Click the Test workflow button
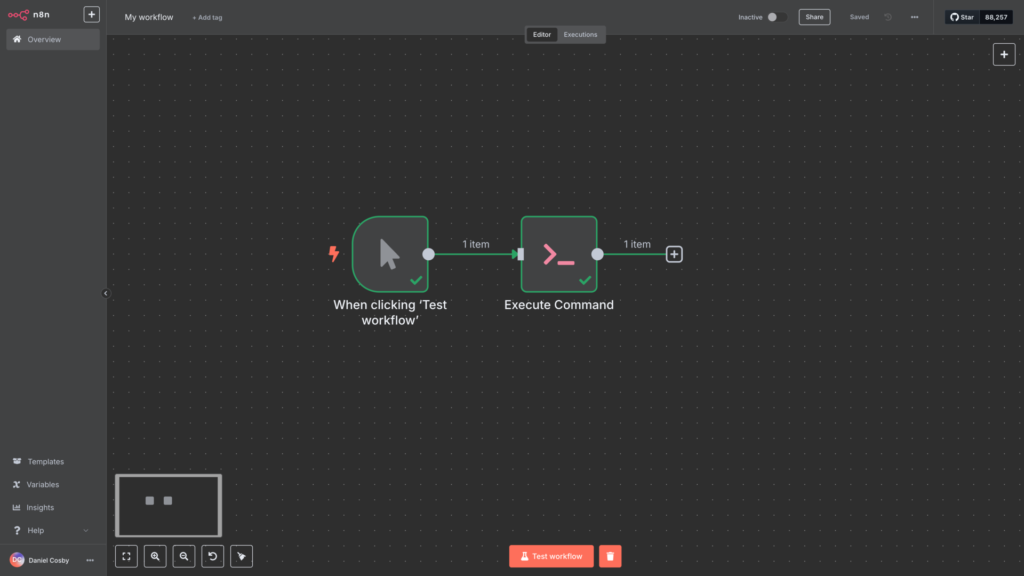This screenshot has width=1024, height=576. click(x=551, y=556)
